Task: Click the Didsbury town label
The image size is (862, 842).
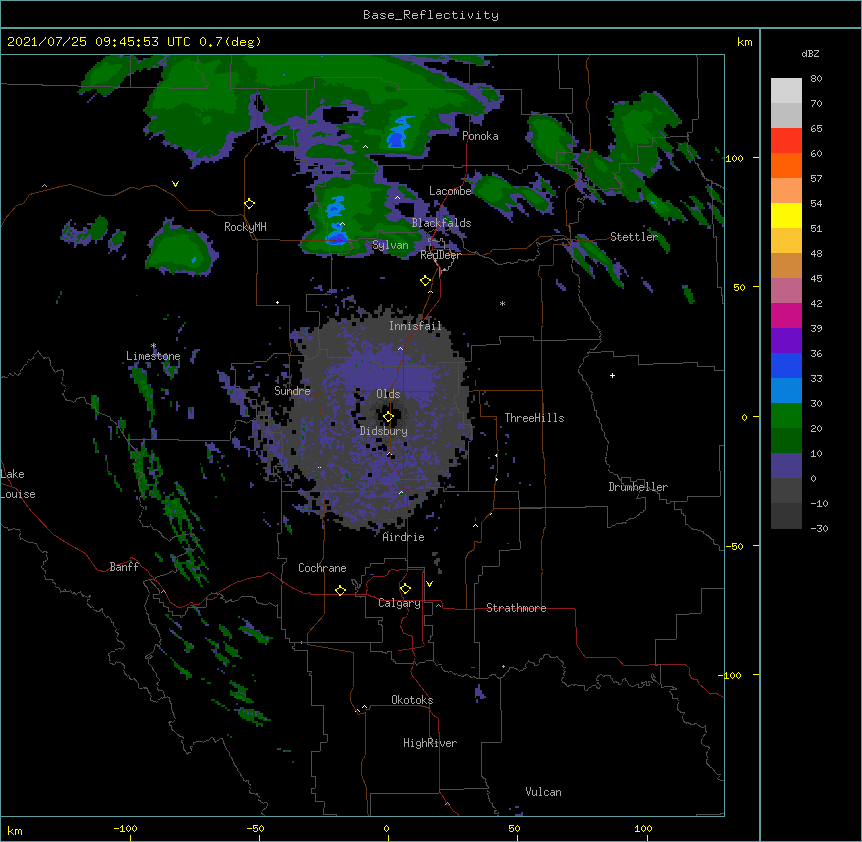Action: coord(384,431)
